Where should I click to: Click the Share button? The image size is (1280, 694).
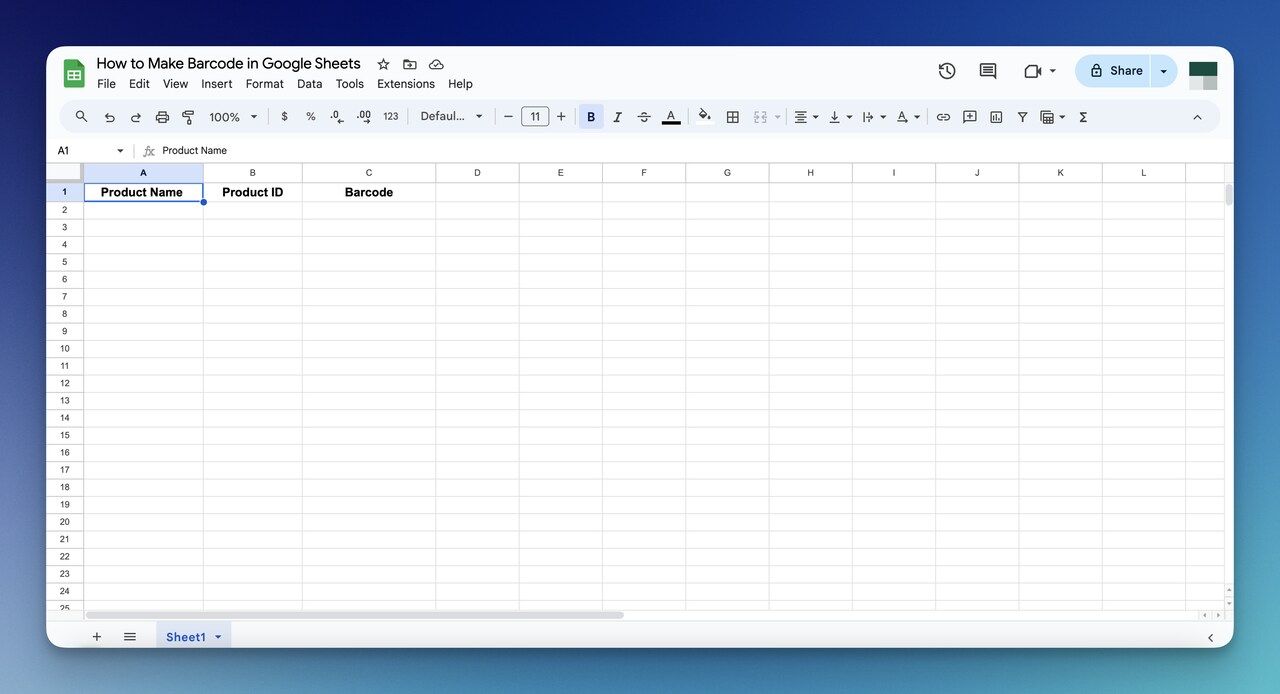[1114, 71]
